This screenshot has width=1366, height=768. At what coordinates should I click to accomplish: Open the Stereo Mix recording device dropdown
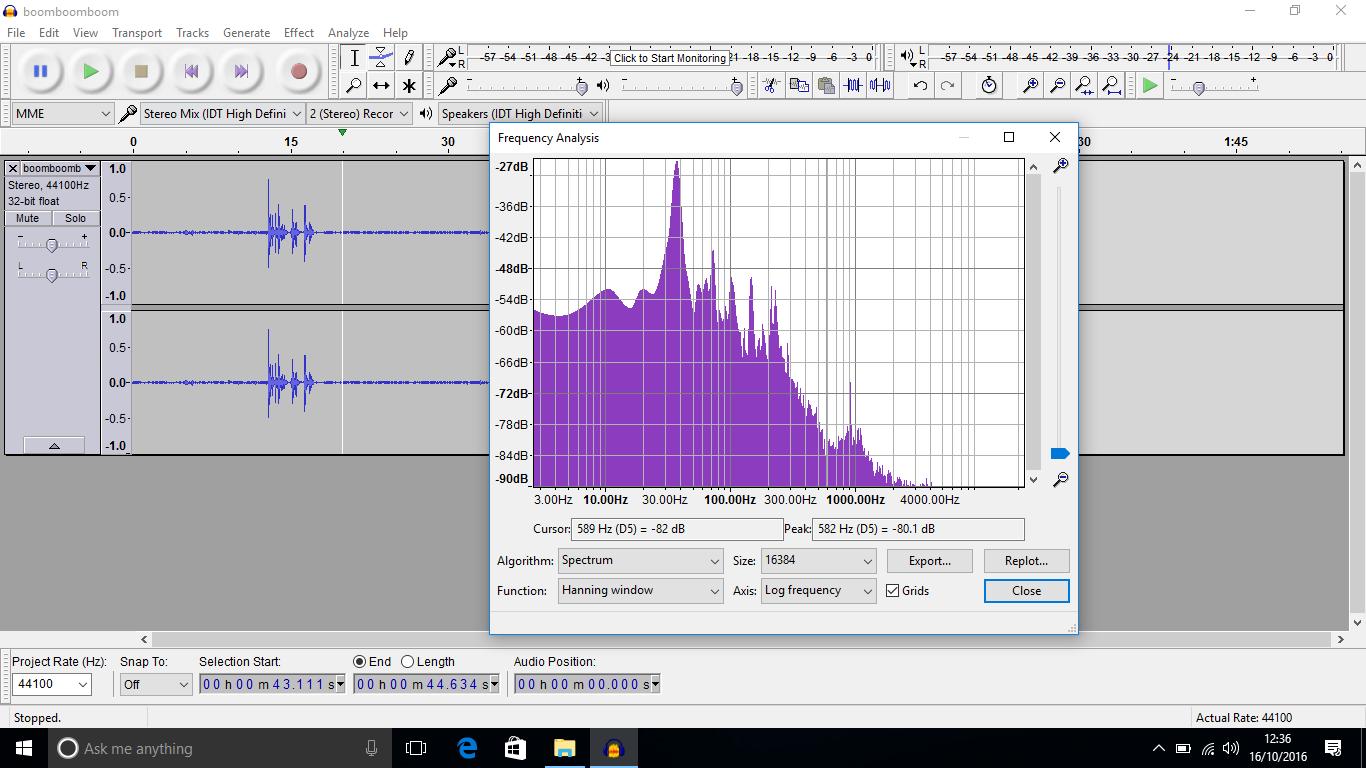tap(221, 114)
